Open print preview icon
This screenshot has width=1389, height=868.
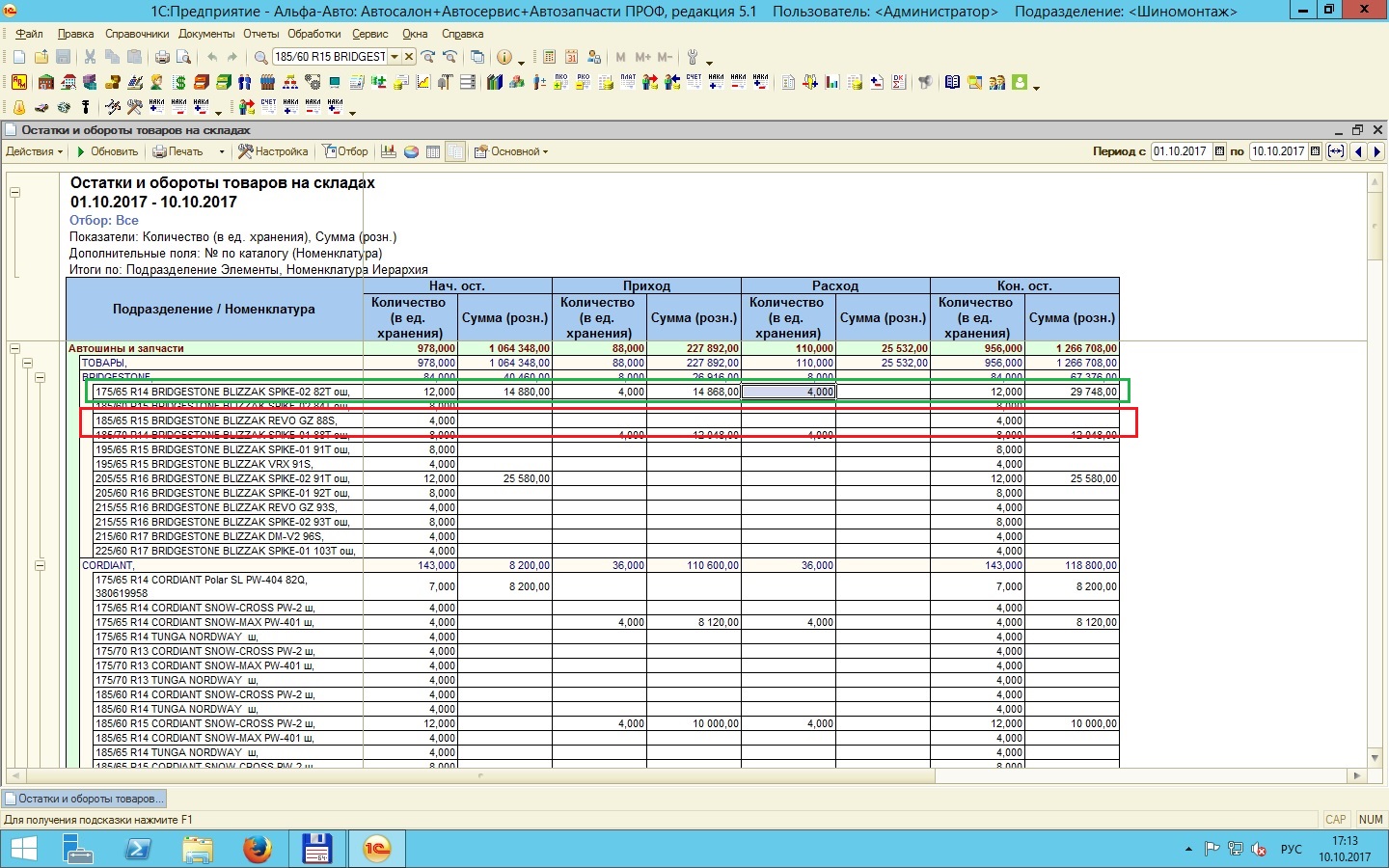tap(183, 57)
